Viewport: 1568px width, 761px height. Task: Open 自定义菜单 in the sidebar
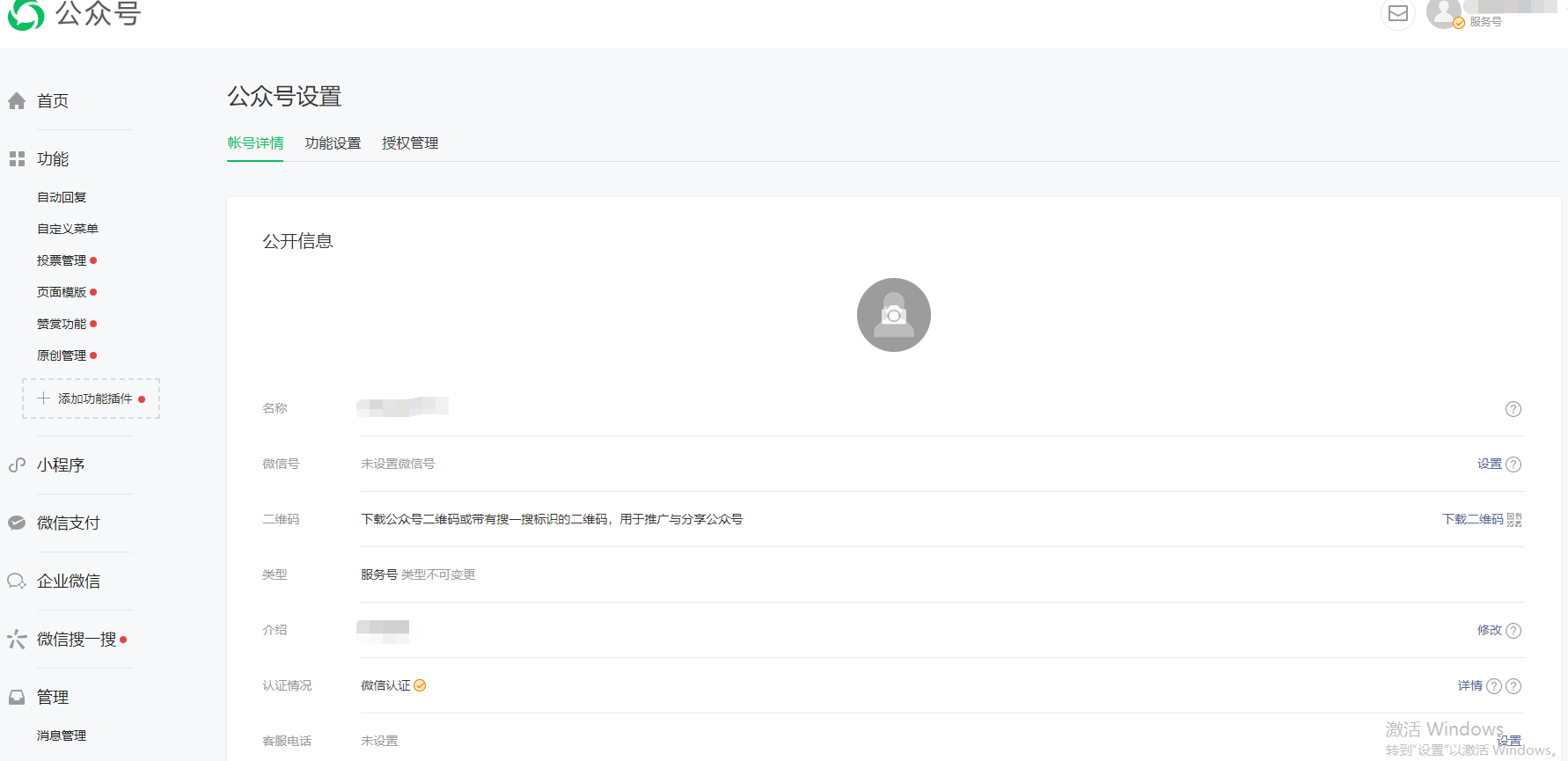pyautogui.click(x=68, y=229)
